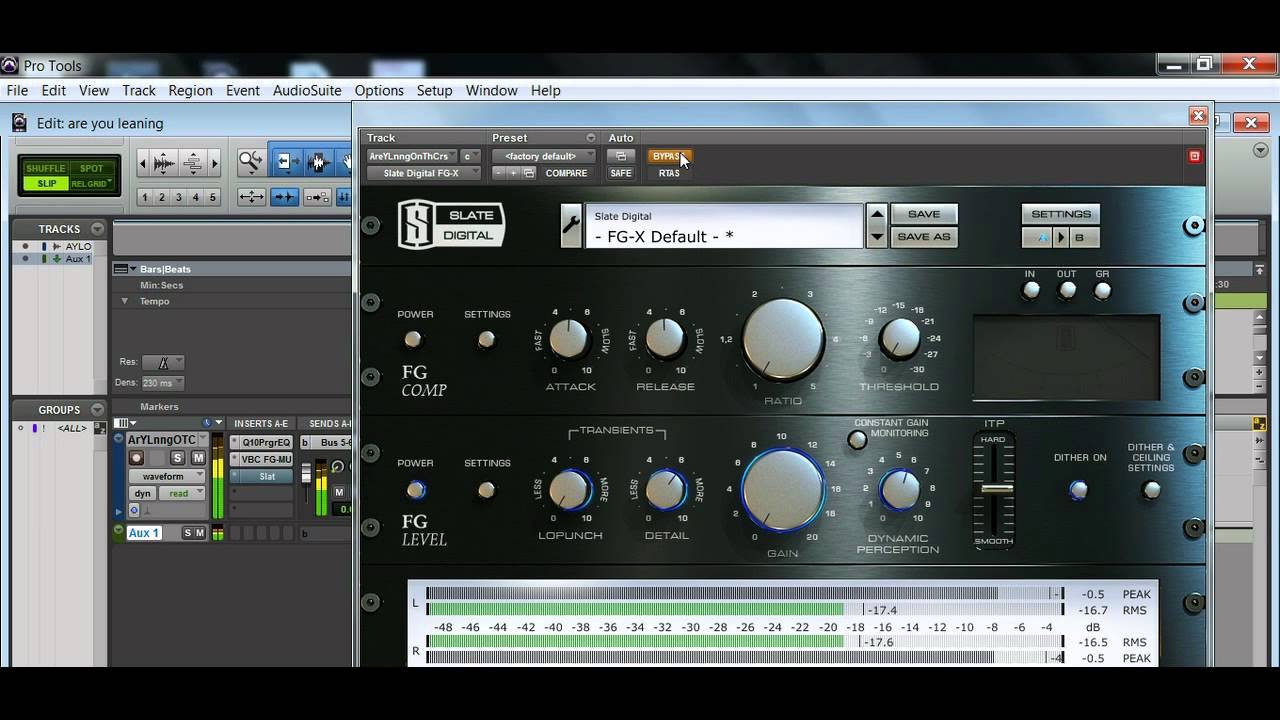Screen dimensions: 1280x720
Task: Select the Selector waveform tool
Action: [x=319, y=162]
